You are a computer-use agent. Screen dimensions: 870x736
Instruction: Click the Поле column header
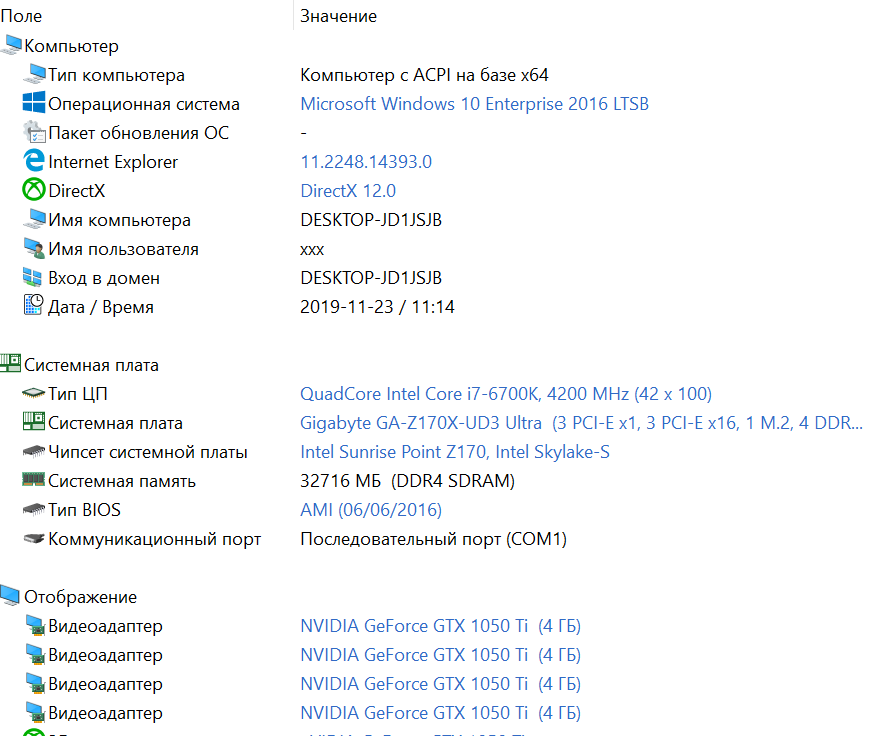[x=22, y=16]
